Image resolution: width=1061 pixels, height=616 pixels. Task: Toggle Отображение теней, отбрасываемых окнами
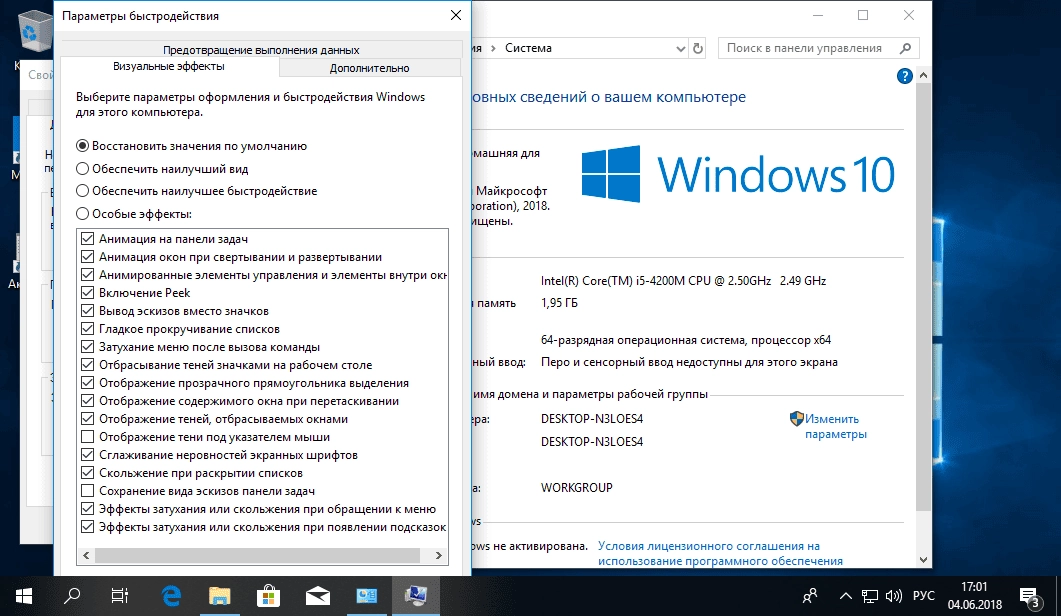87,418
